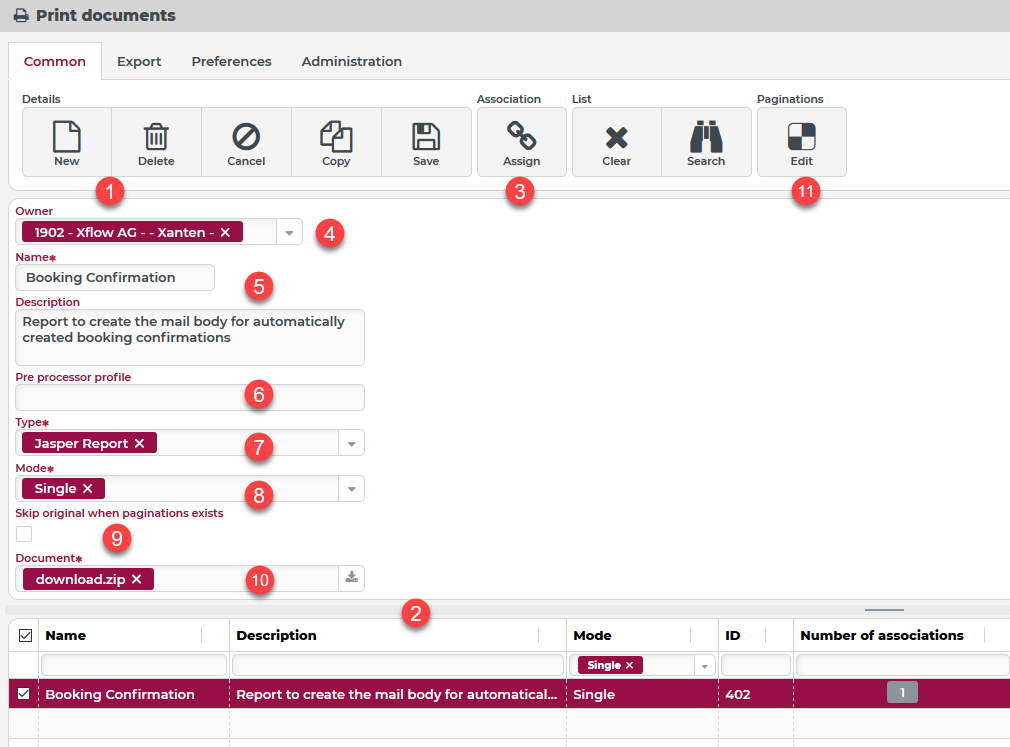Switch to the Common tab
The height and width of the screenshot is (747, 1010).
pyautogui.click(x=55, y=61)
